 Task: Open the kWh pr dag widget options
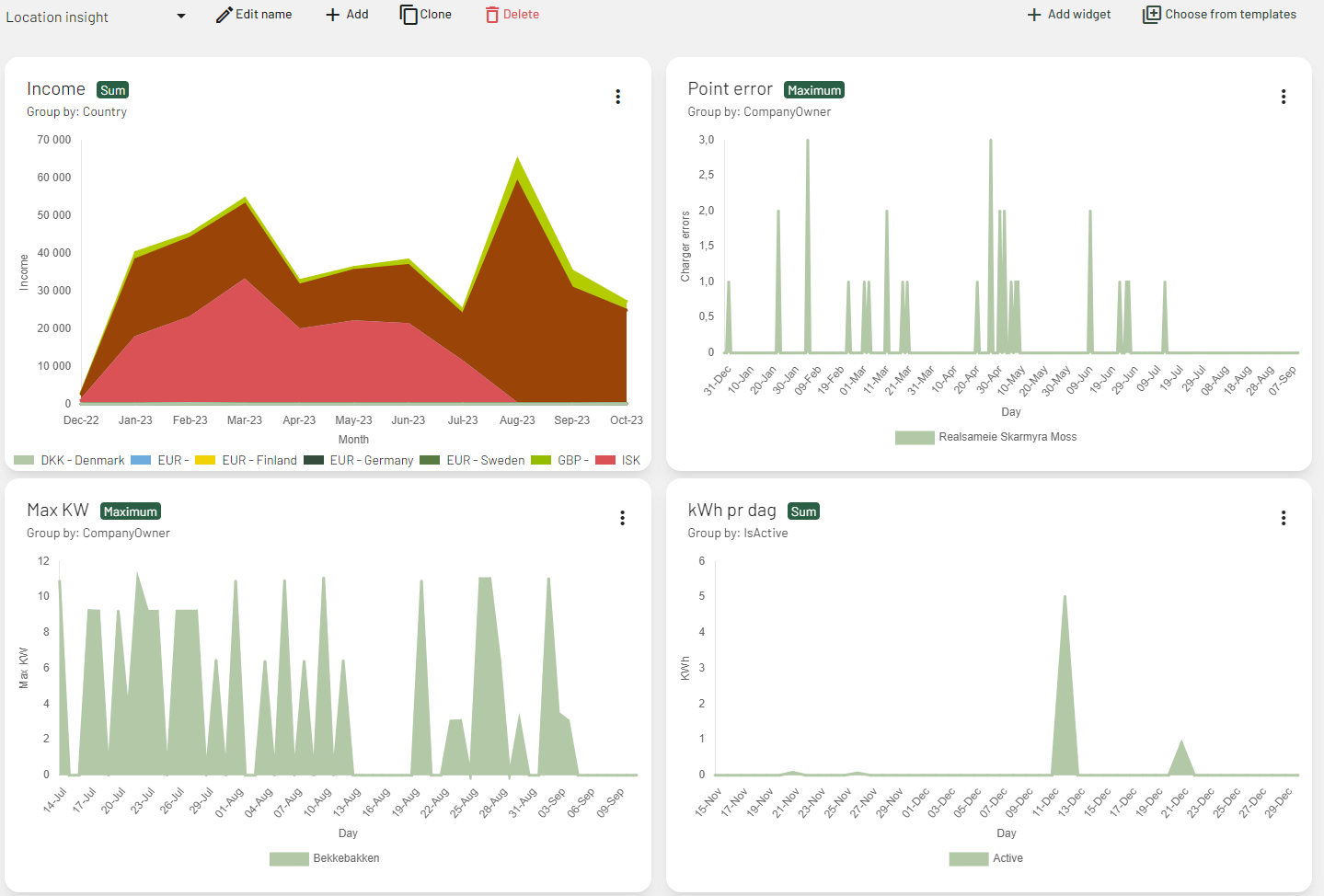click(1283, 518)
